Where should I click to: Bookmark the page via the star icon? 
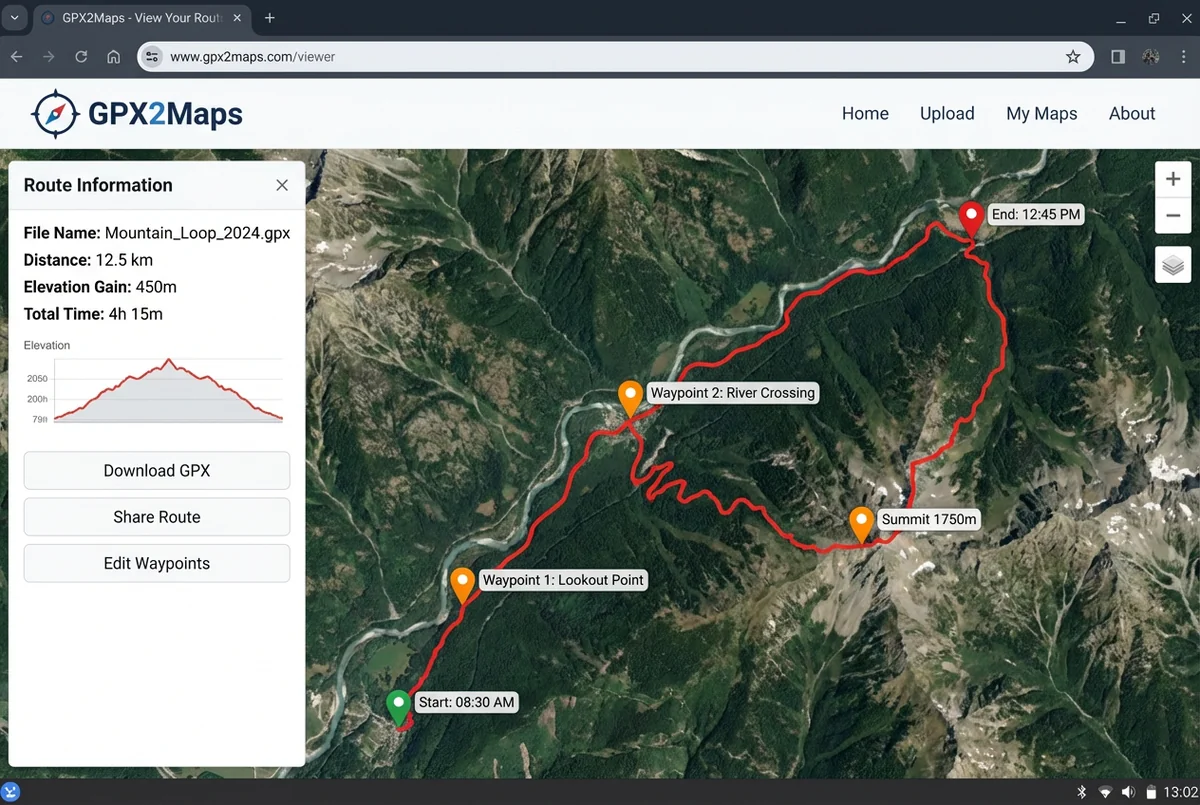click(x=1072, y=57)
